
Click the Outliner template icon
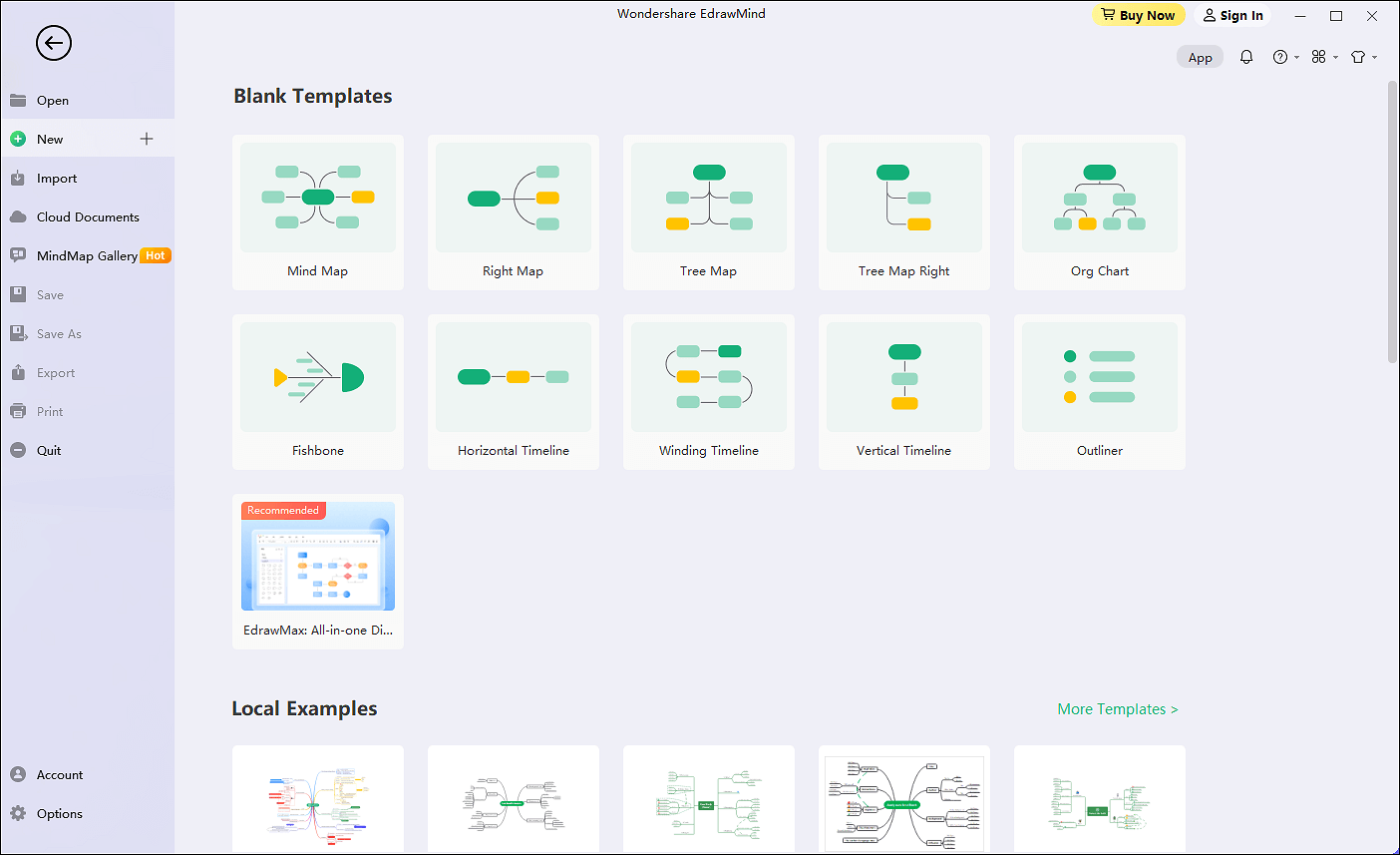click(x=1100, y=377)
